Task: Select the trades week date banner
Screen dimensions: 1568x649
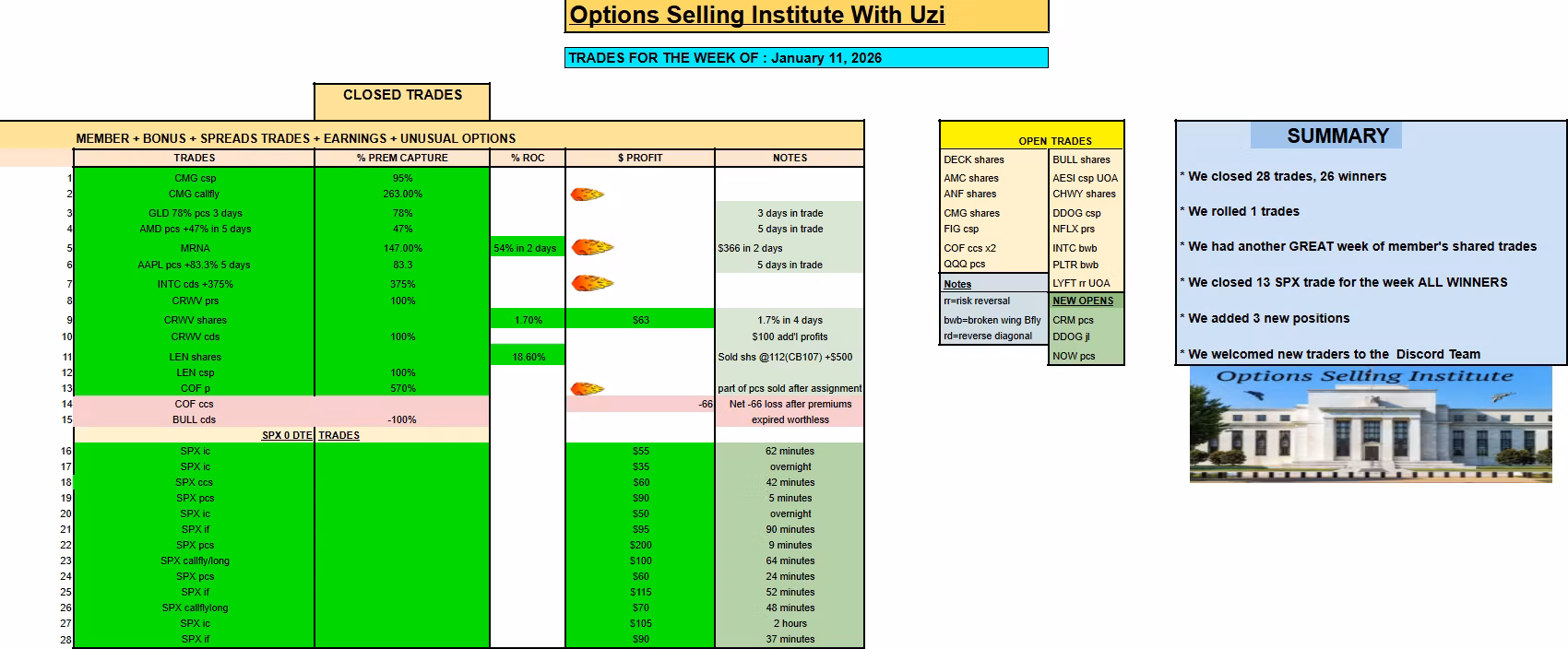Action: [806, 58]
